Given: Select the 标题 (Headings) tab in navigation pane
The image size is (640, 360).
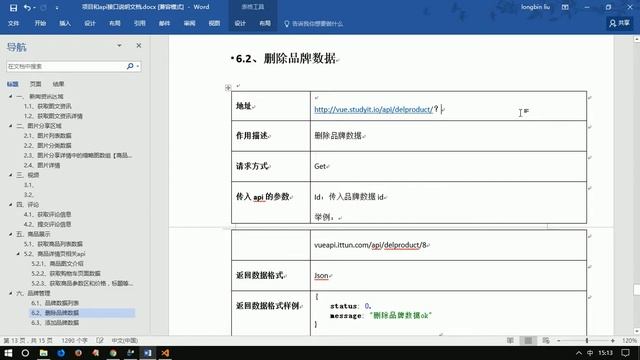Looking at the screenshot, I should 13,84.
